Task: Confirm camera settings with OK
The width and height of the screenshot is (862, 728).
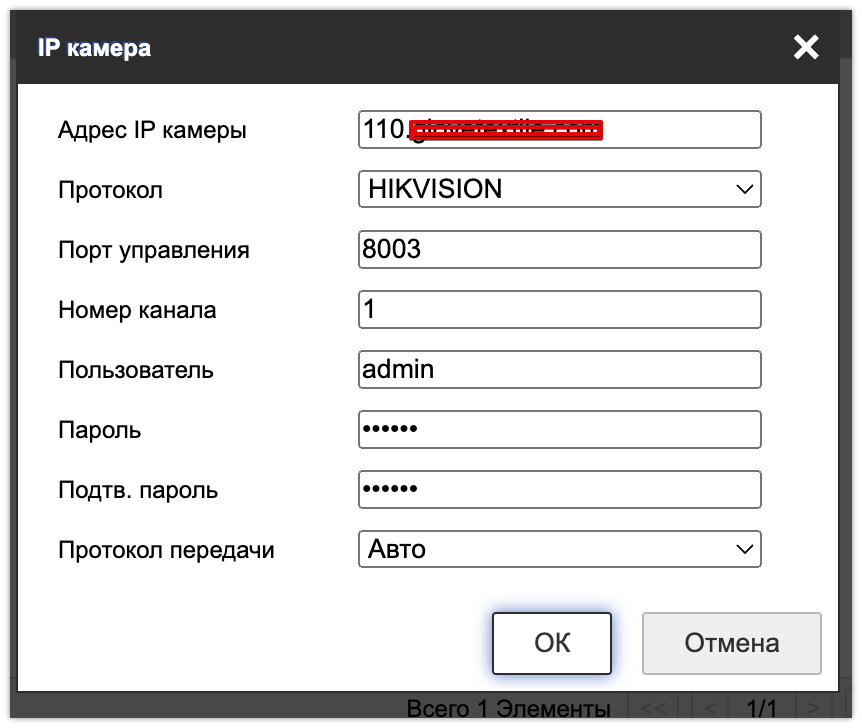Action: click(551, 643)
